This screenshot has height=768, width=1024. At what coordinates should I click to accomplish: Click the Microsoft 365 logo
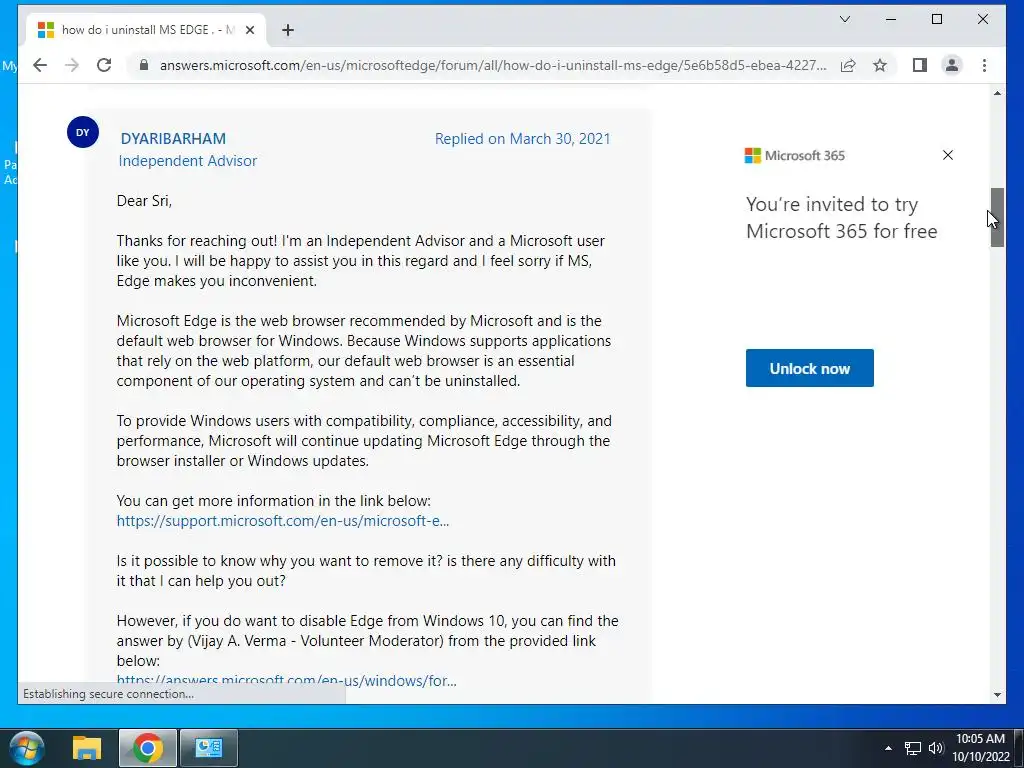(795, 155)
